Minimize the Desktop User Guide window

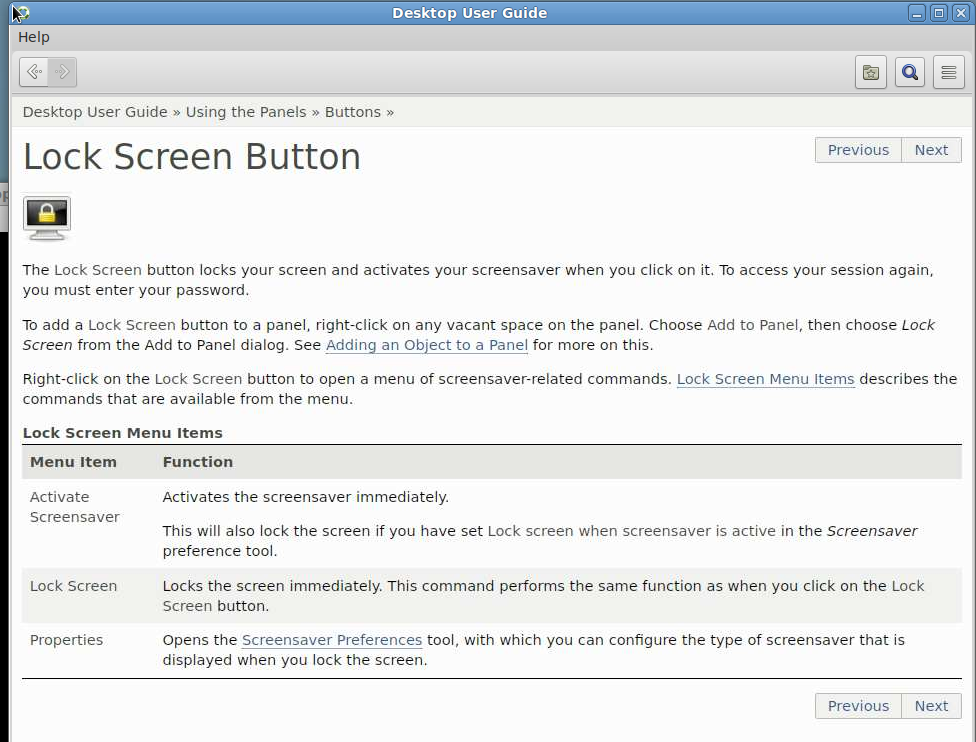pos(917,13)
